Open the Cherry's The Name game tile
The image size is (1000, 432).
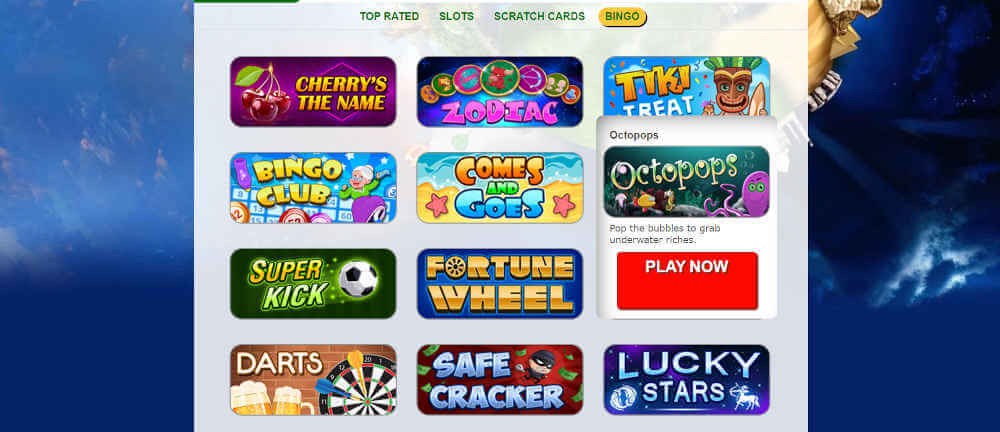(x=313, y=91)
